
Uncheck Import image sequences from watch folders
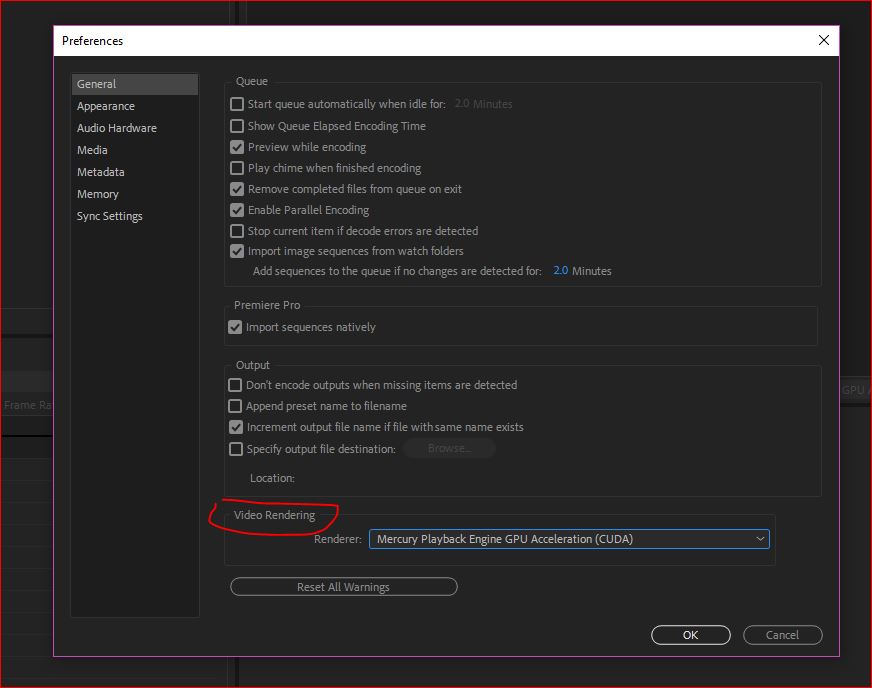point(237,251)
